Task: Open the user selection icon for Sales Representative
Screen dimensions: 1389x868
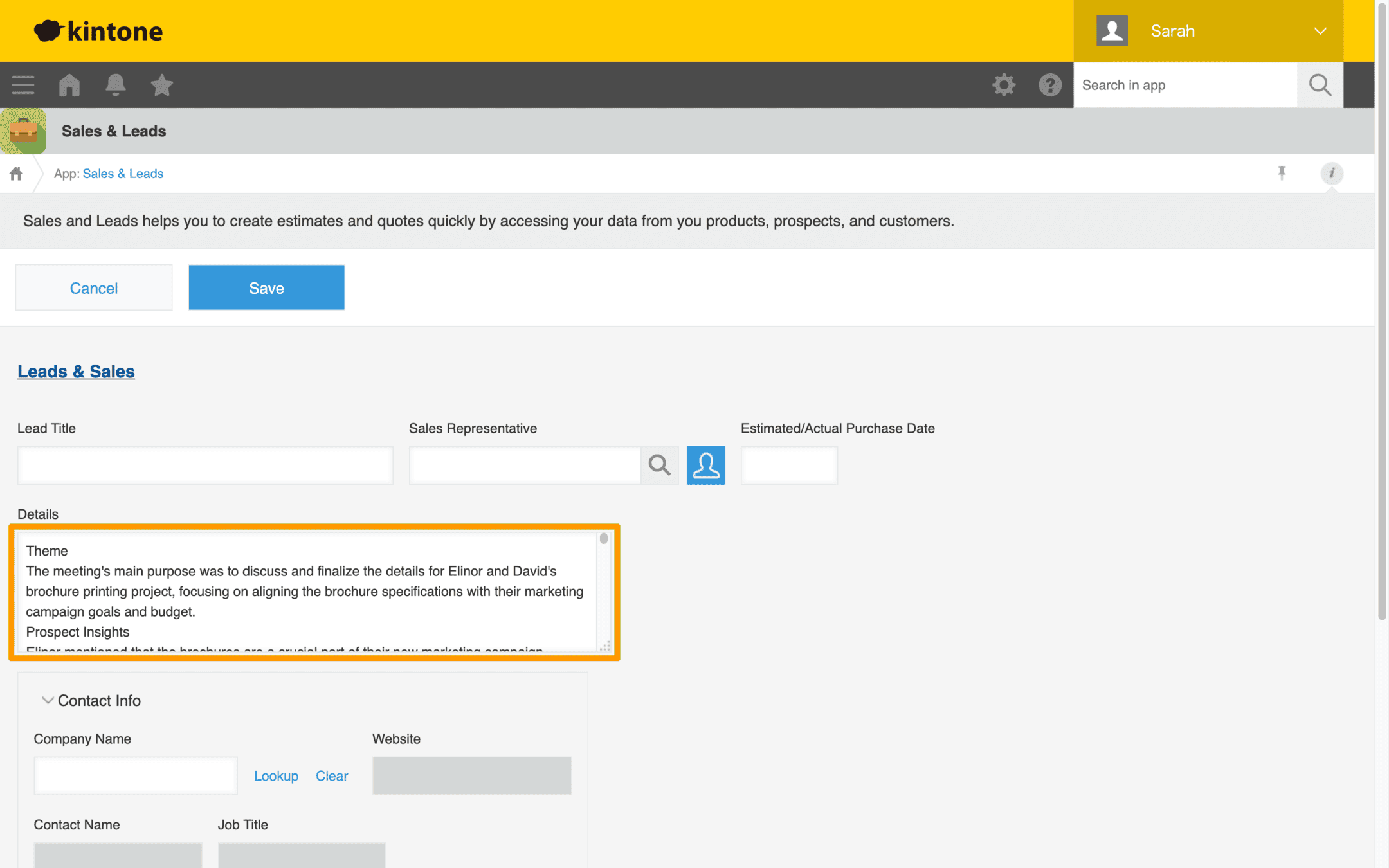Action: (x=706, y=465)
